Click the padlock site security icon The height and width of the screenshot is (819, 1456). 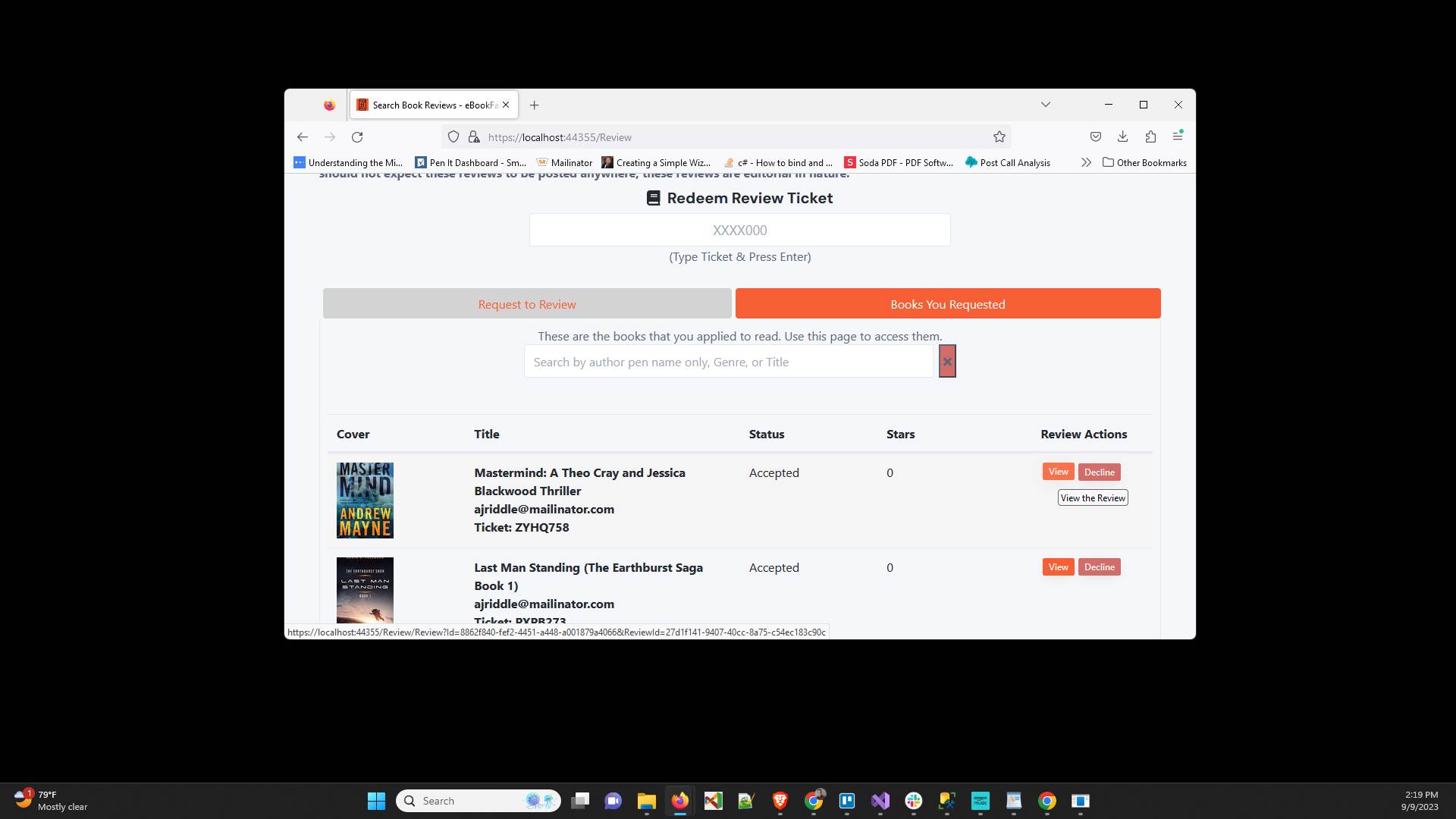(474, 137)
